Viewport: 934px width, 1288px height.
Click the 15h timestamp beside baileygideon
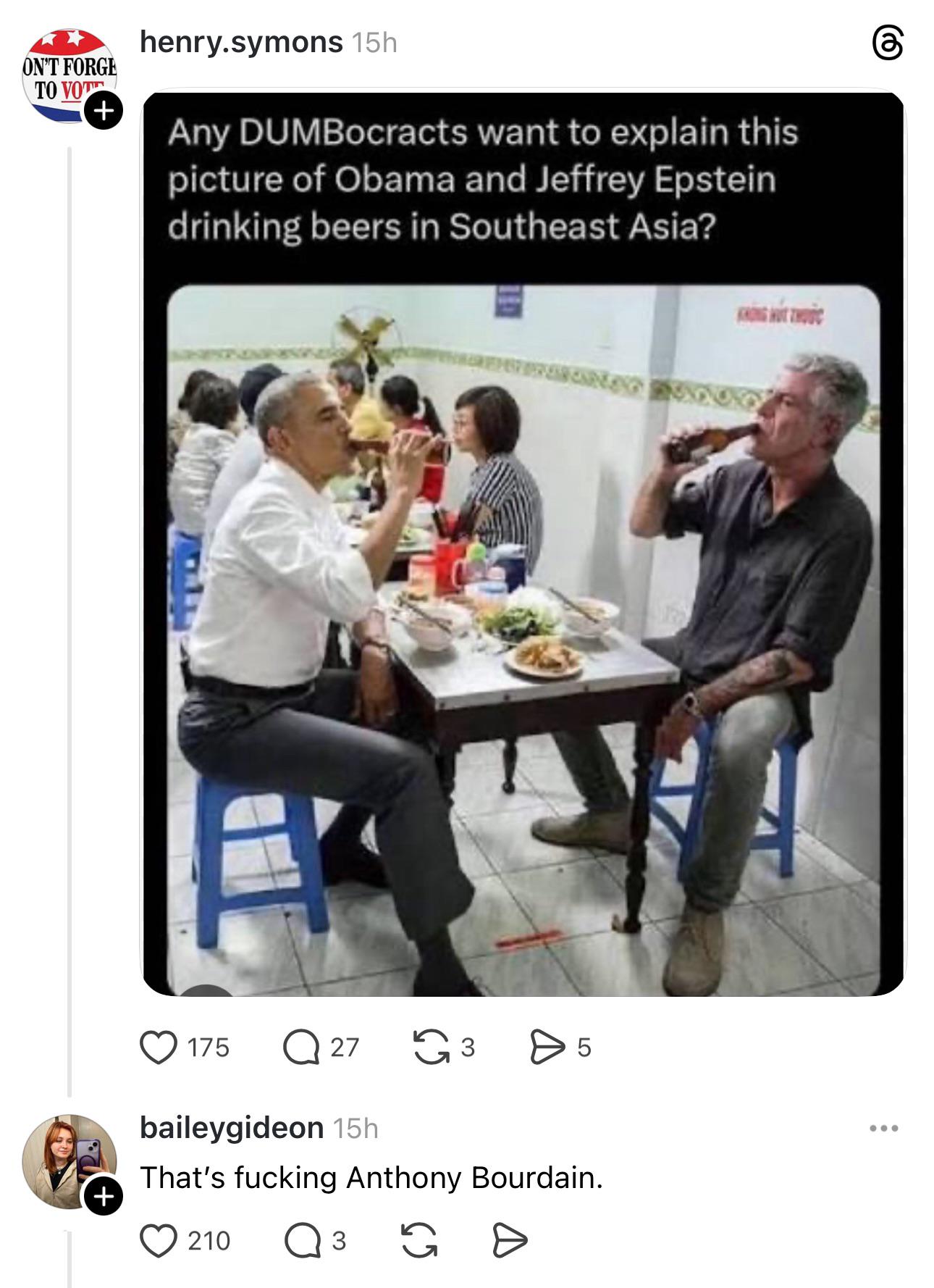pyautogui.click(x=355, y=1129)
